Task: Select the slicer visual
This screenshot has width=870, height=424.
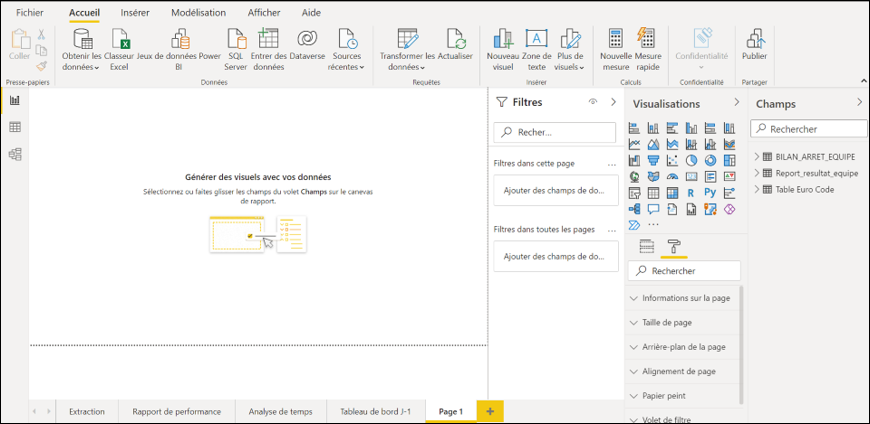Action: pos(634,193)
